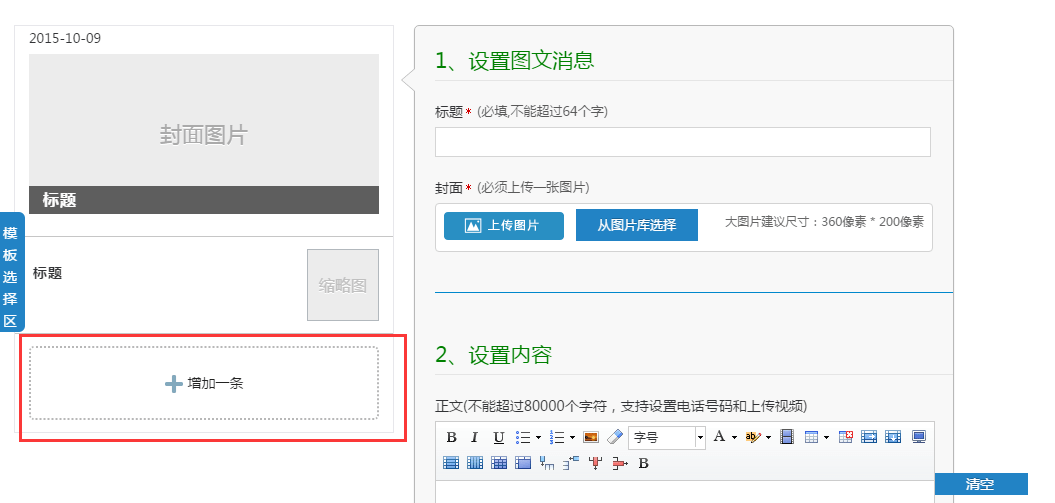Clear formatting with the eraser icon
1055x503 pixels.
click(615, 438)
